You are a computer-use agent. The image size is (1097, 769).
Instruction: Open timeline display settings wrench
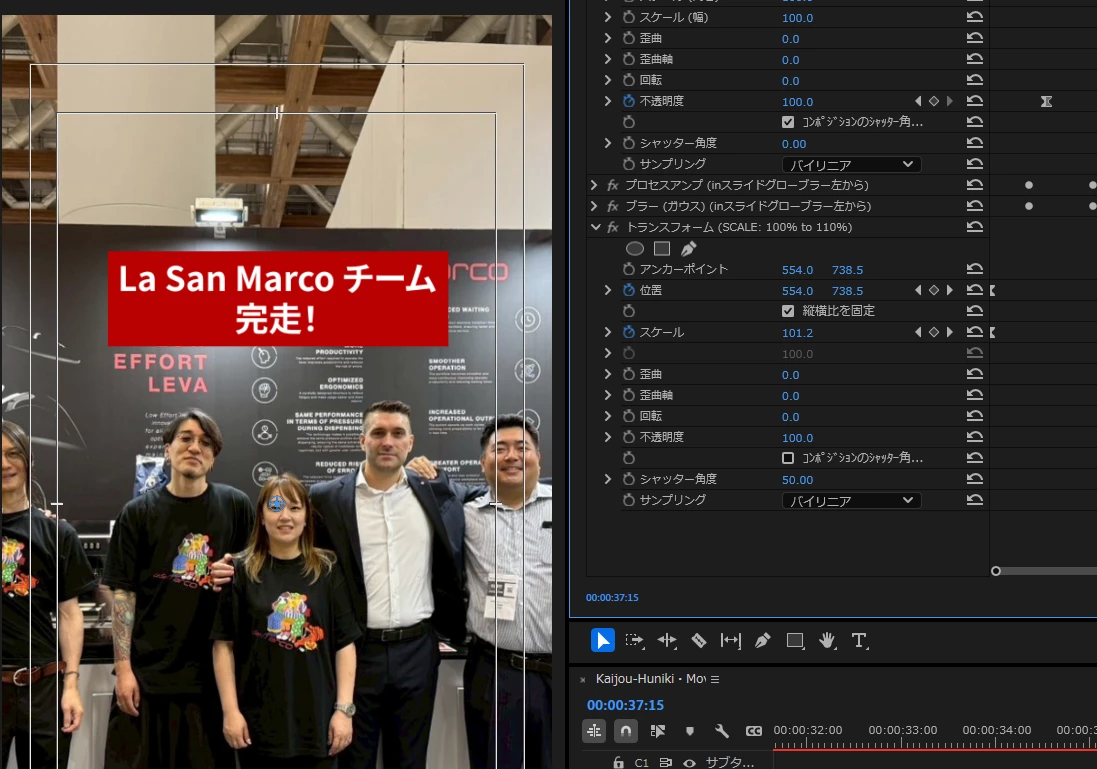721,731
